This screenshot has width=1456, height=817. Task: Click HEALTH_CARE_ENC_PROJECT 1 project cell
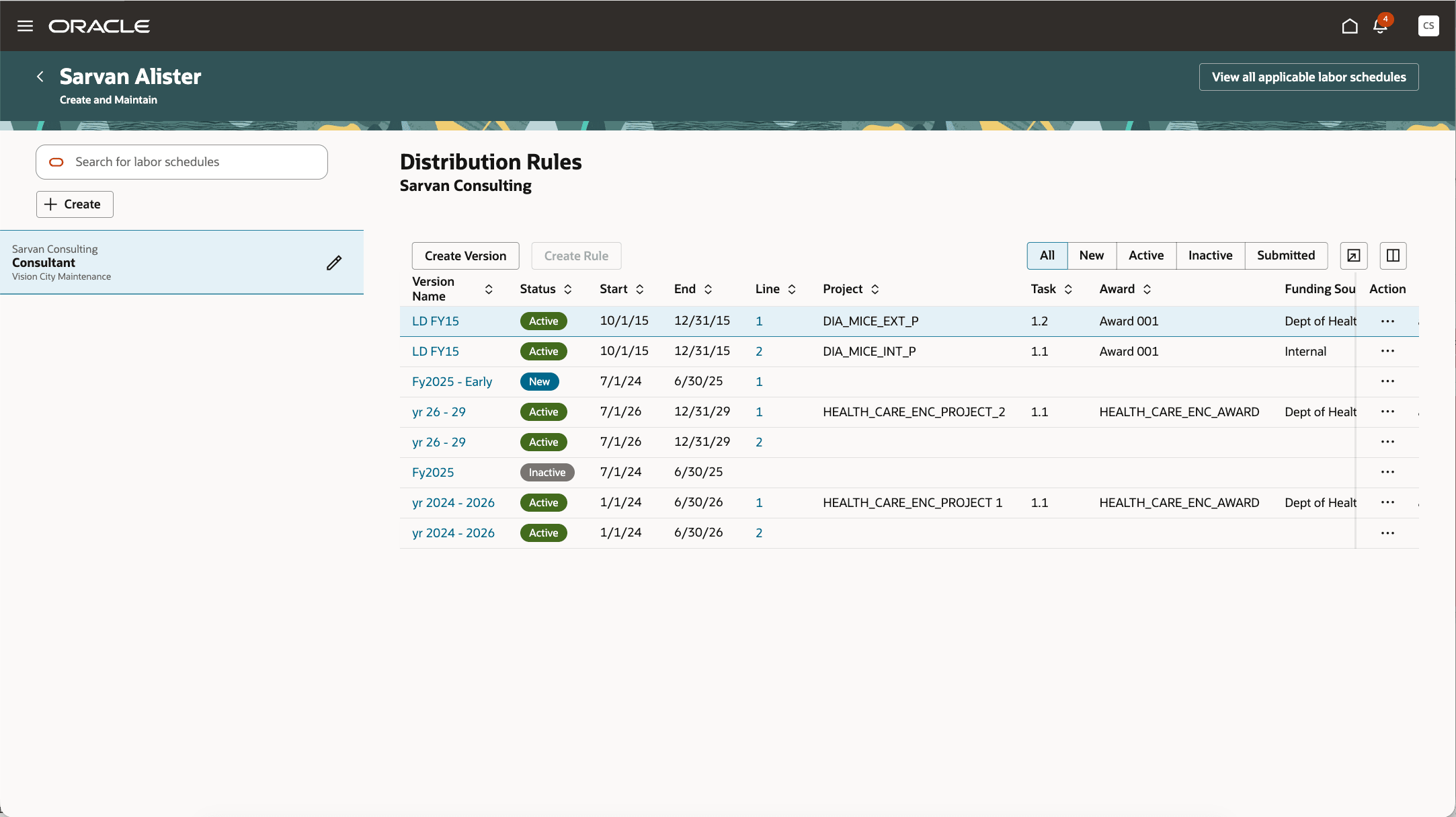[913, 503]
